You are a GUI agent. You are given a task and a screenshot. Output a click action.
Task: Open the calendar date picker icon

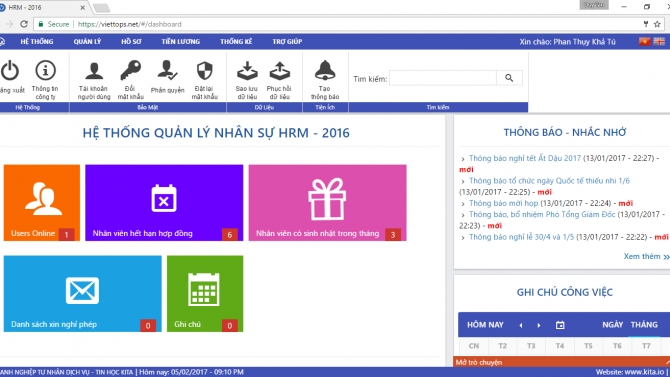[560, 325]
